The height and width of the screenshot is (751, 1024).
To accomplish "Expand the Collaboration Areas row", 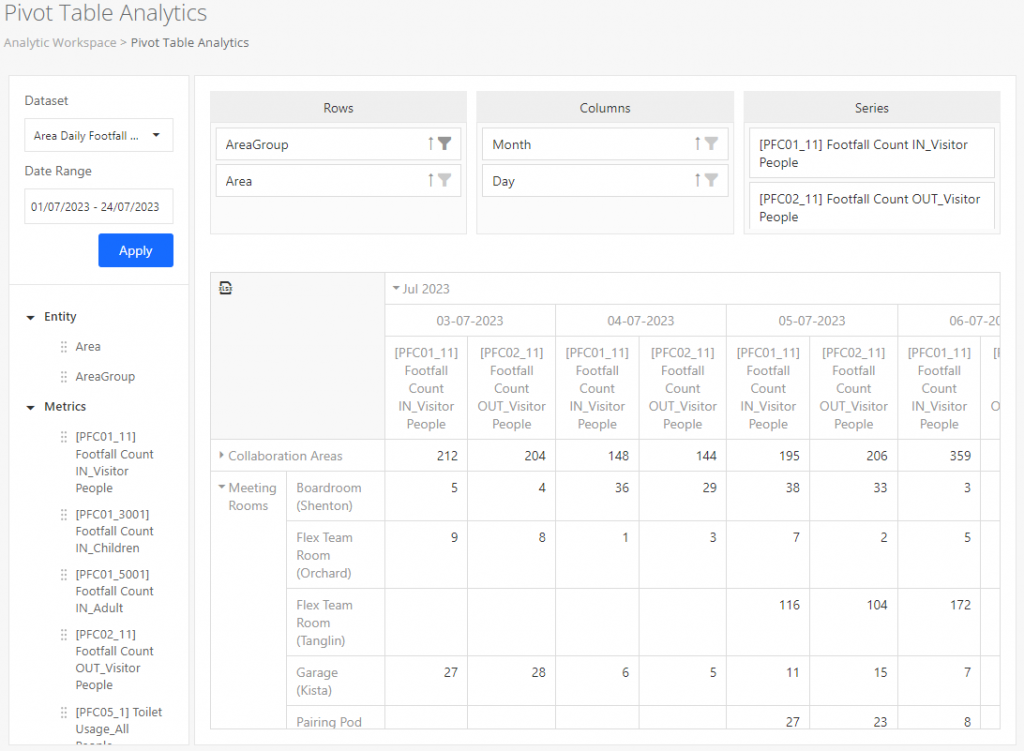I will pyautogui.click(x=222, y=454).
